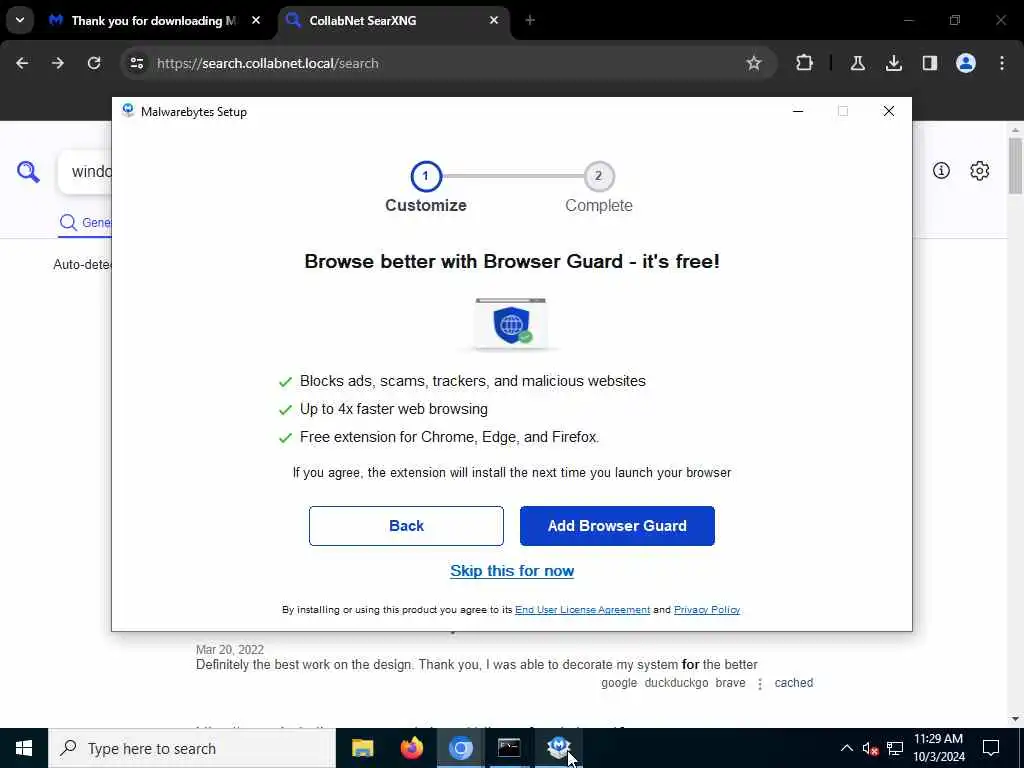The height and width of the screenshot is (768, 1024).
Task: Open the Chrome extensions puzzle icon
Action: (805, 63)
